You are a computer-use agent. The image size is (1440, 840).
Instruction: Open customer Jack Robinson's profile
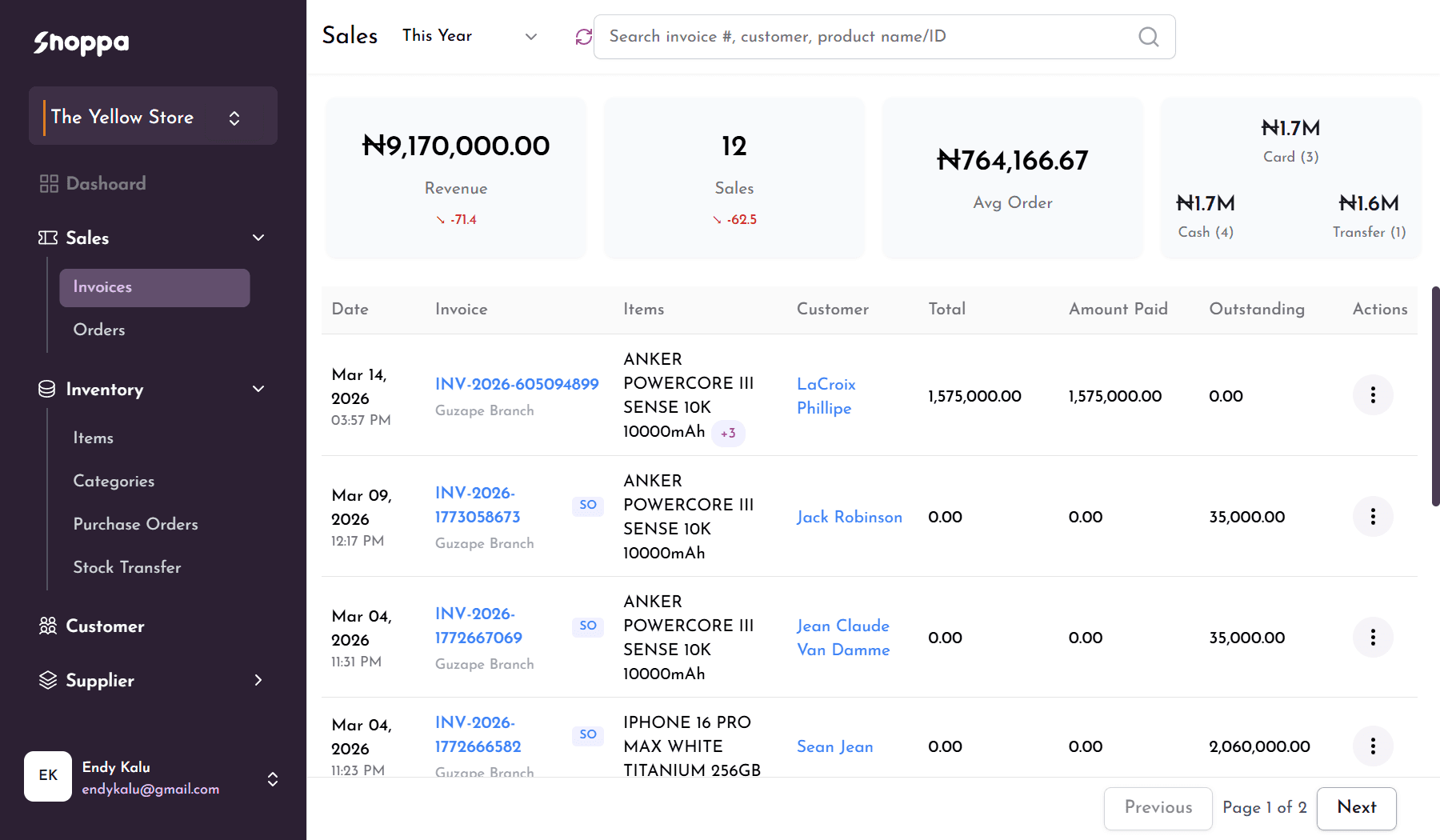point(850,518)
